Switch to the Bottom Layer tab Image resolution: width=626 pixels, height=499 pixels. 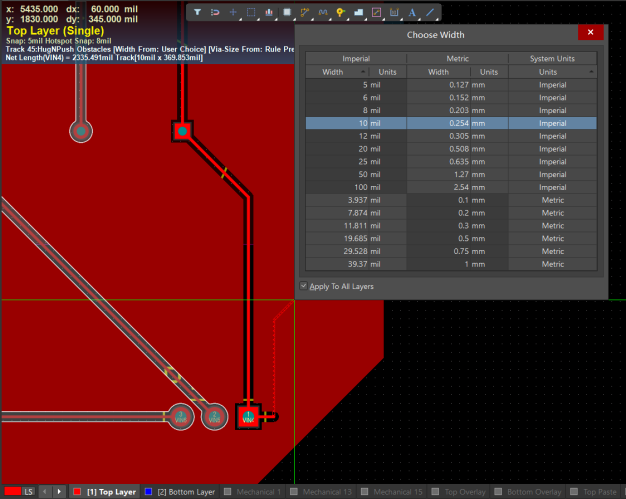coord(180,492)
